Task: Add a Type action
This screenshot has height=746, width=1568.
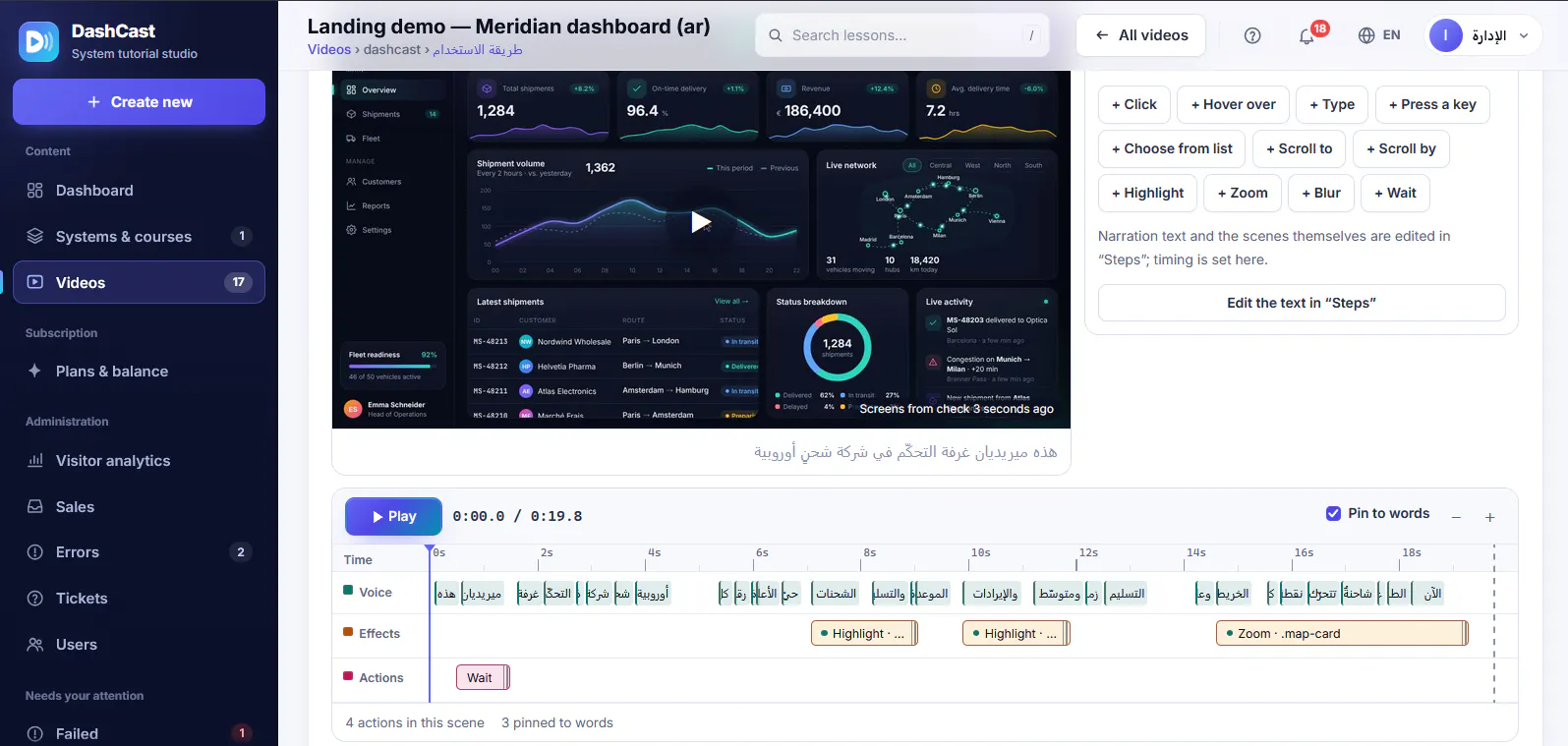Action: pos(1332,104)
